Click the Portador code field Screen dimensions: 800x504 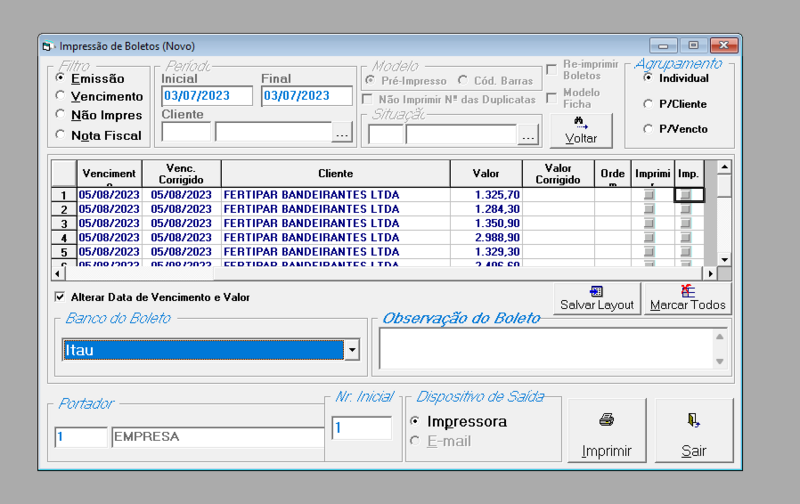81,437
